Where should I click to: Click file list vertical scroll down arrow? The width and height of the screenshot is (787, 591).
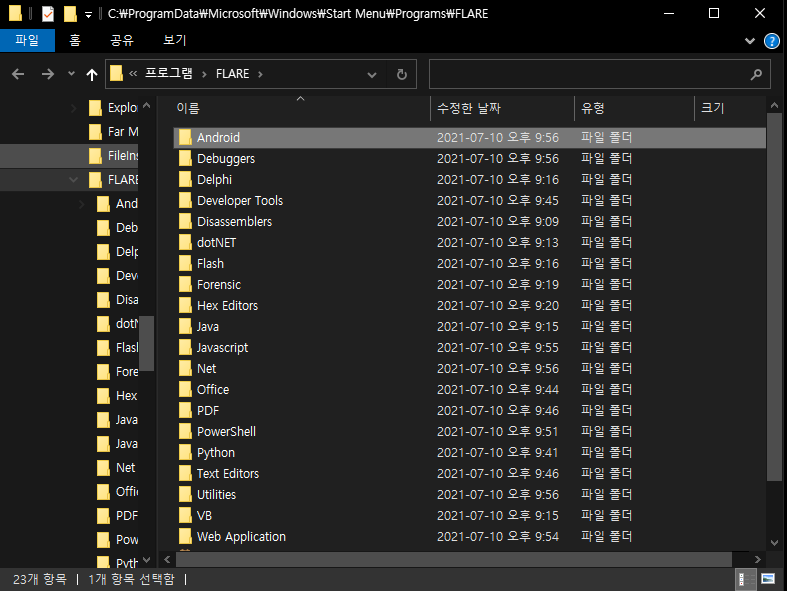pyautogui.click(x=774, y=543)
